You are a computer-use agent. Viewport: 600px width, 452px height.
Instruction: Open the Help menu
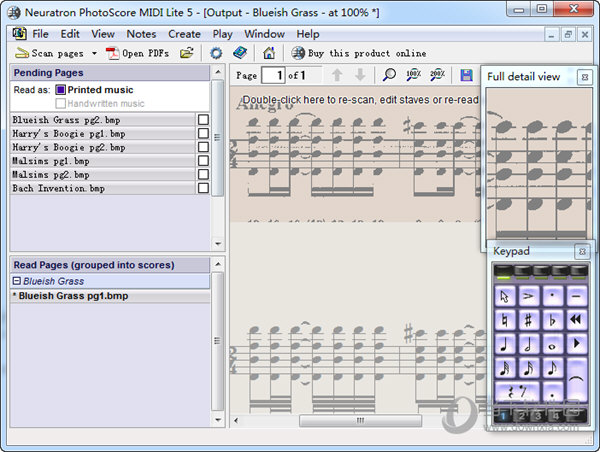coord(308,34)
